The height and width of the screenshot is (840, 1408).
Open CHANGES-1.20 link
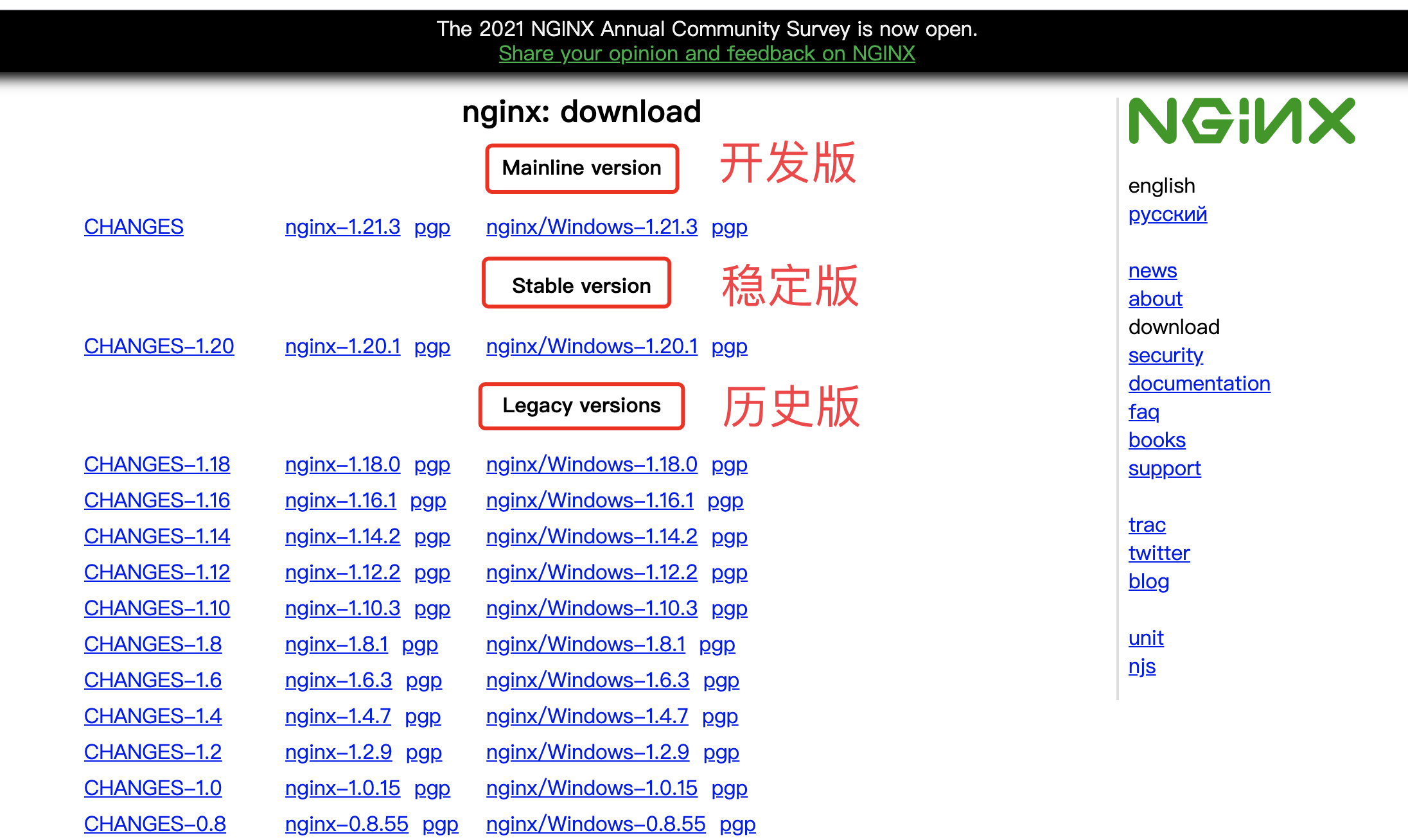point(159,346)
